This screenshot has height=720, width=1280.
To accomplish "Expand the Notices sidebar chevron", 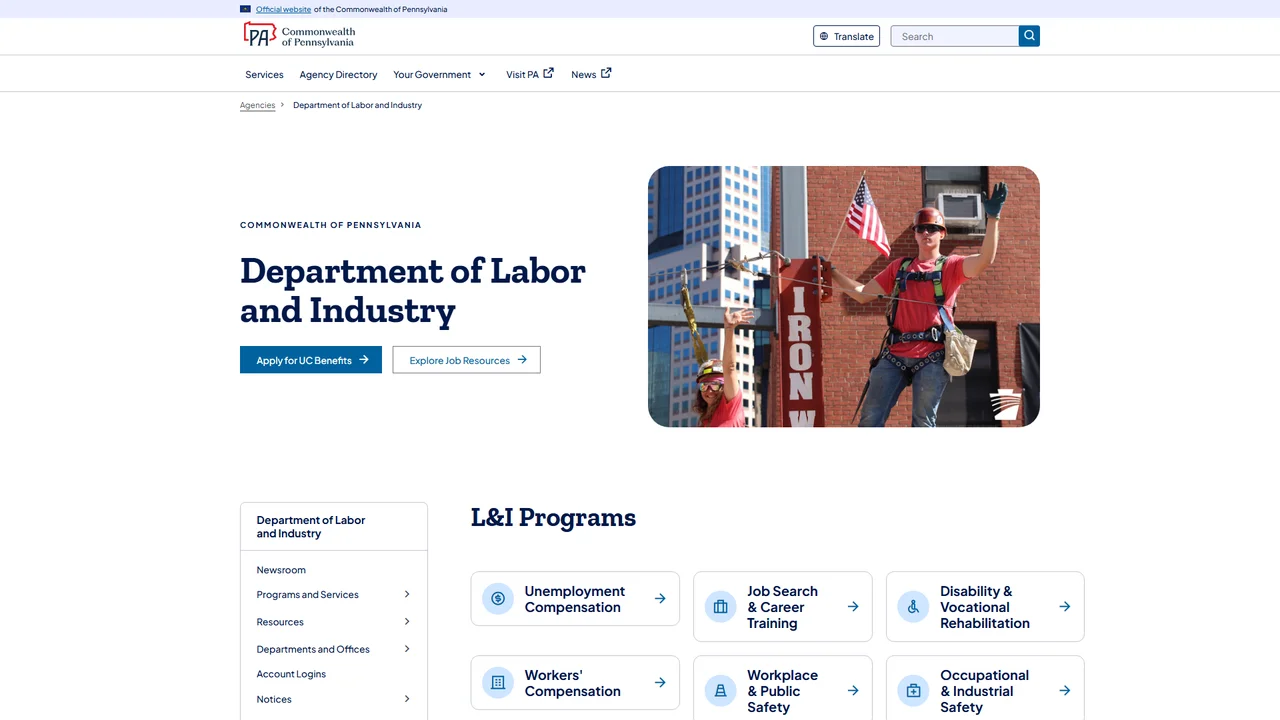I will tap(407, 699).
